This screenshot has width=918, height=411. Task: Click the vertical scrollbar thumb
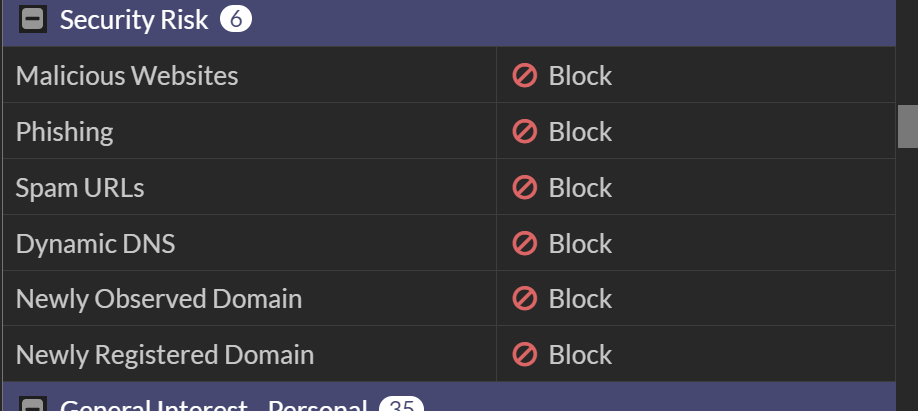point(907,126)
